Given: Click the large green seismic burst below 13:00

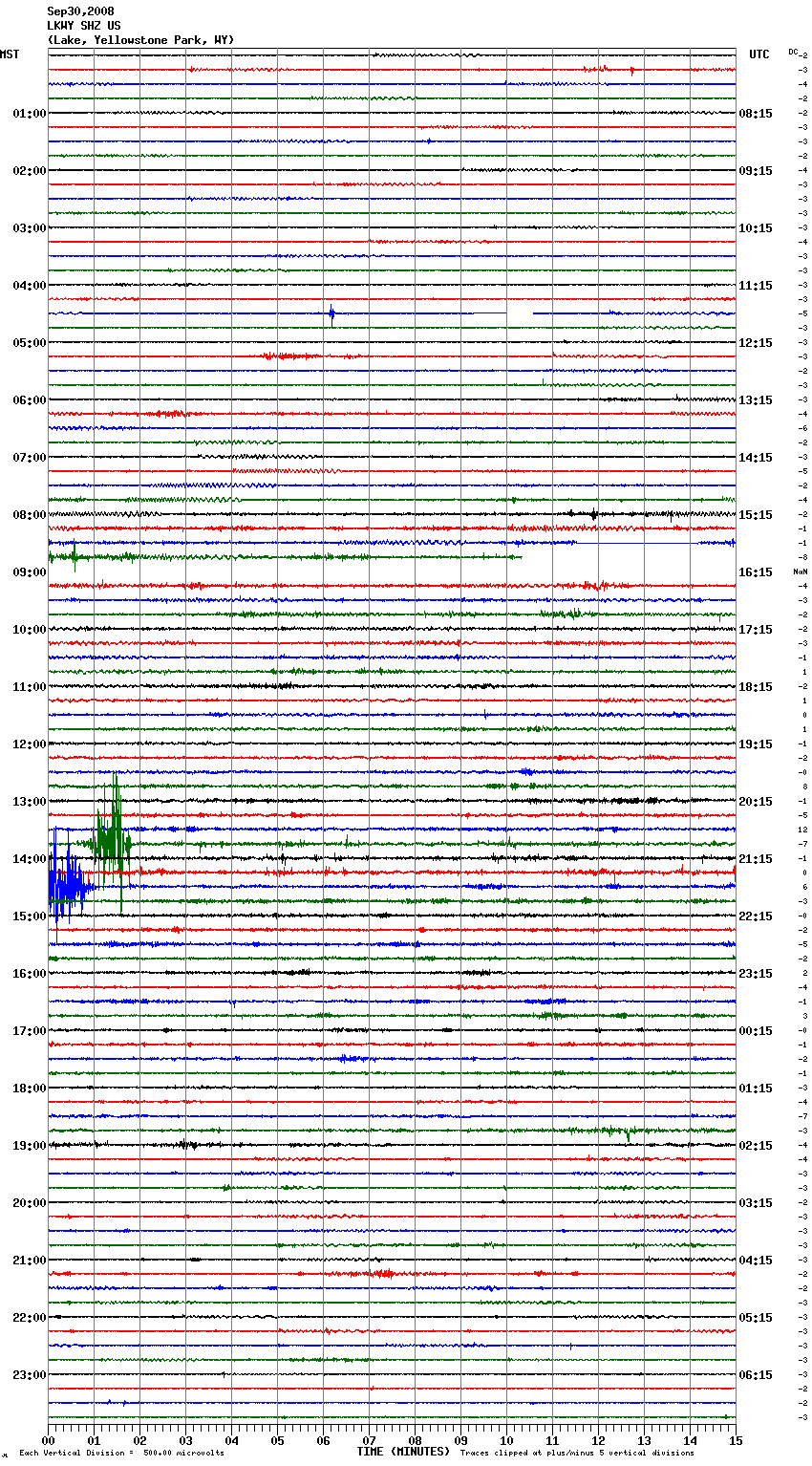Looking at the screenshot, I should 112,841.
